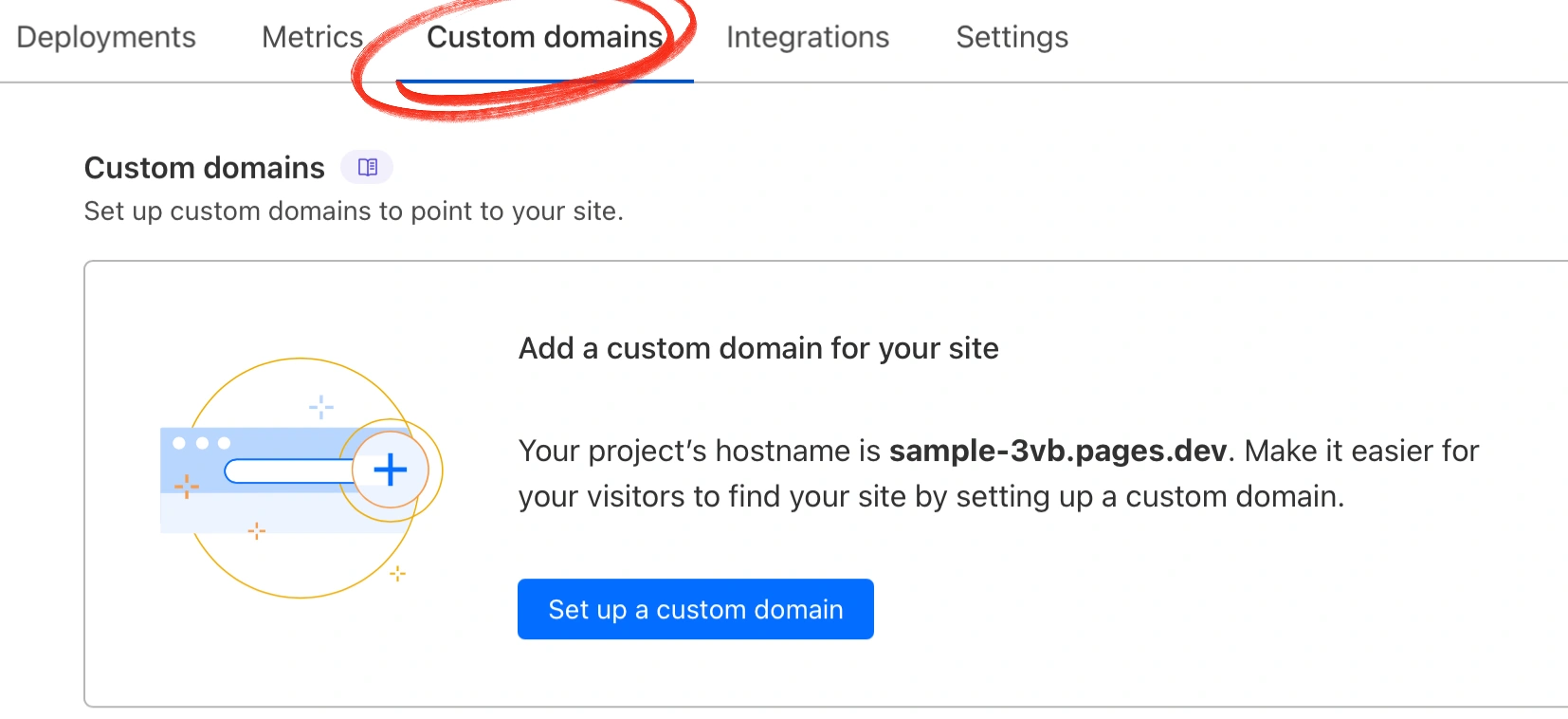Click the orange sparkle left of the address bar

(x=187, y=487)
